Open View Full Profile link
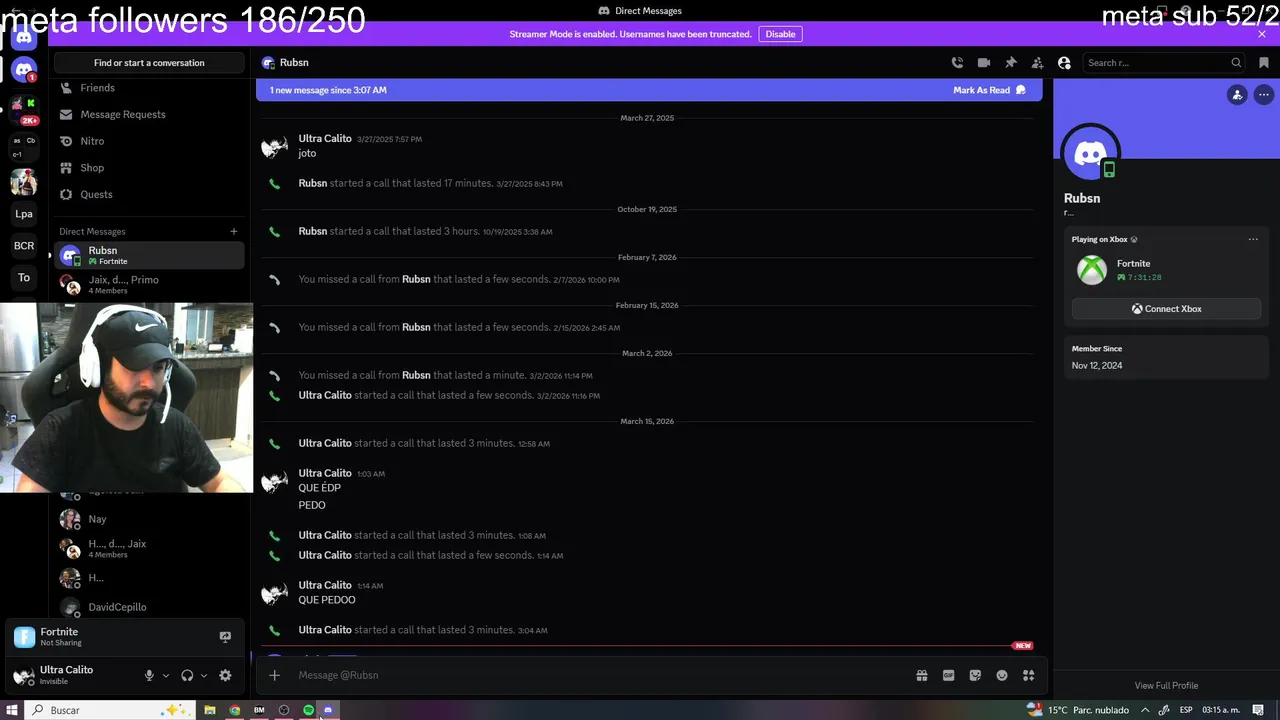The height and width of the screenshot is (720, 1280). [x=1166, y=685]
